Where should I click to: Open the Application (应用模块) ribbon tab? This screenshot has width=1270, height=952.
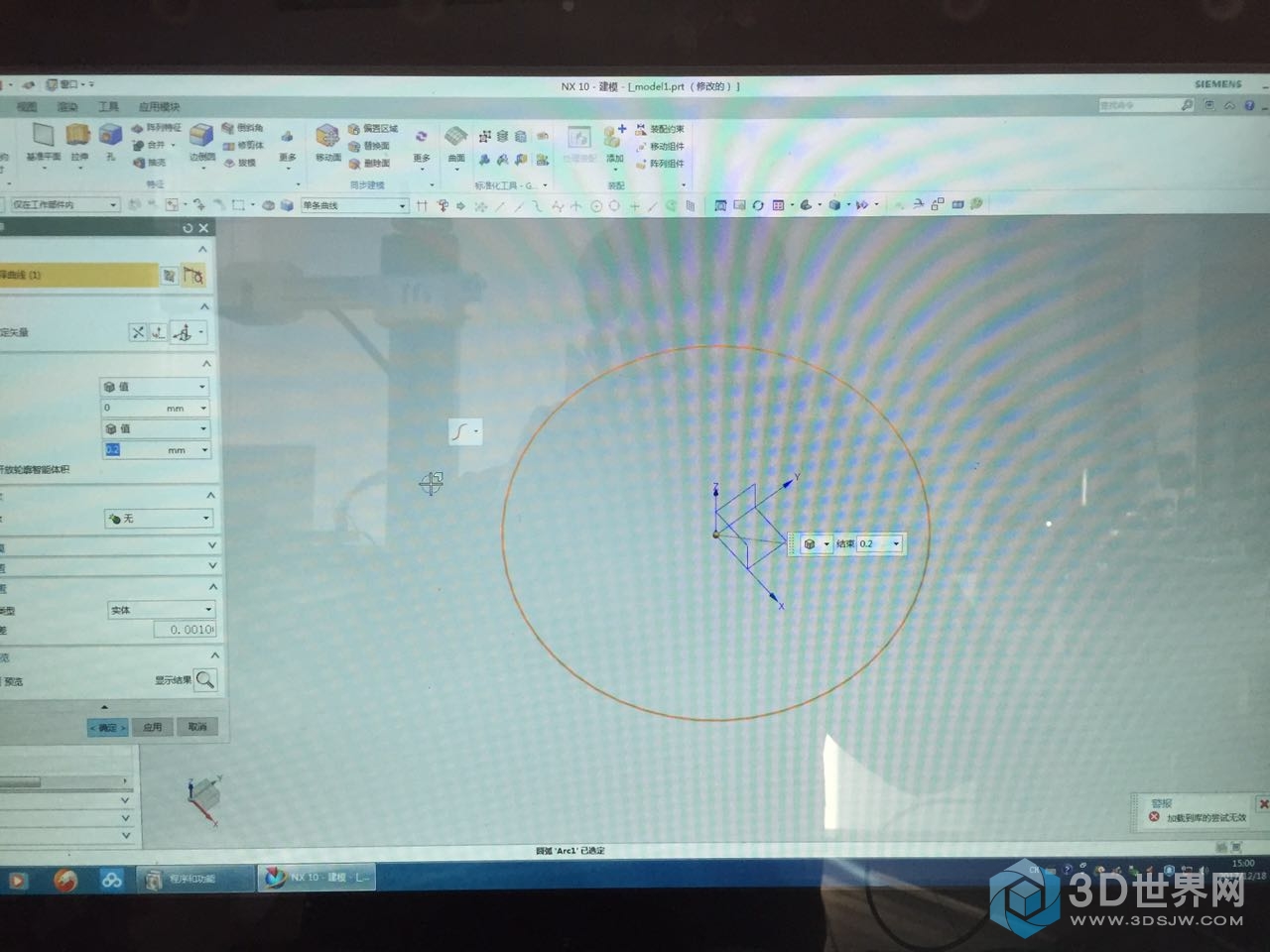[159, 107]
